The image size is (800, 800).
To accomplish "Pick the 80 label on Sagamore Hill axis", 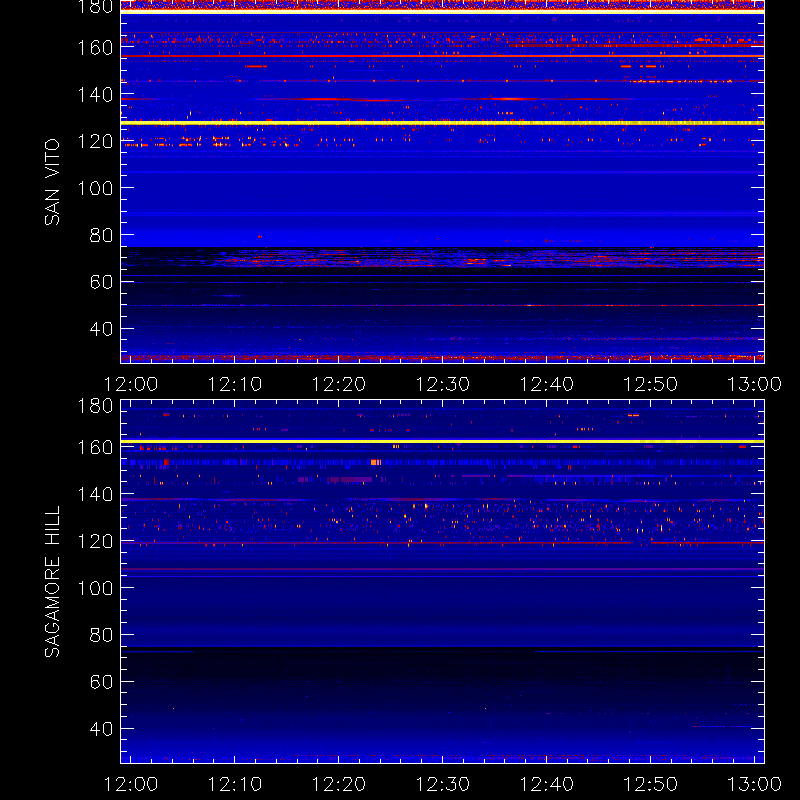I will click(101, 635).
